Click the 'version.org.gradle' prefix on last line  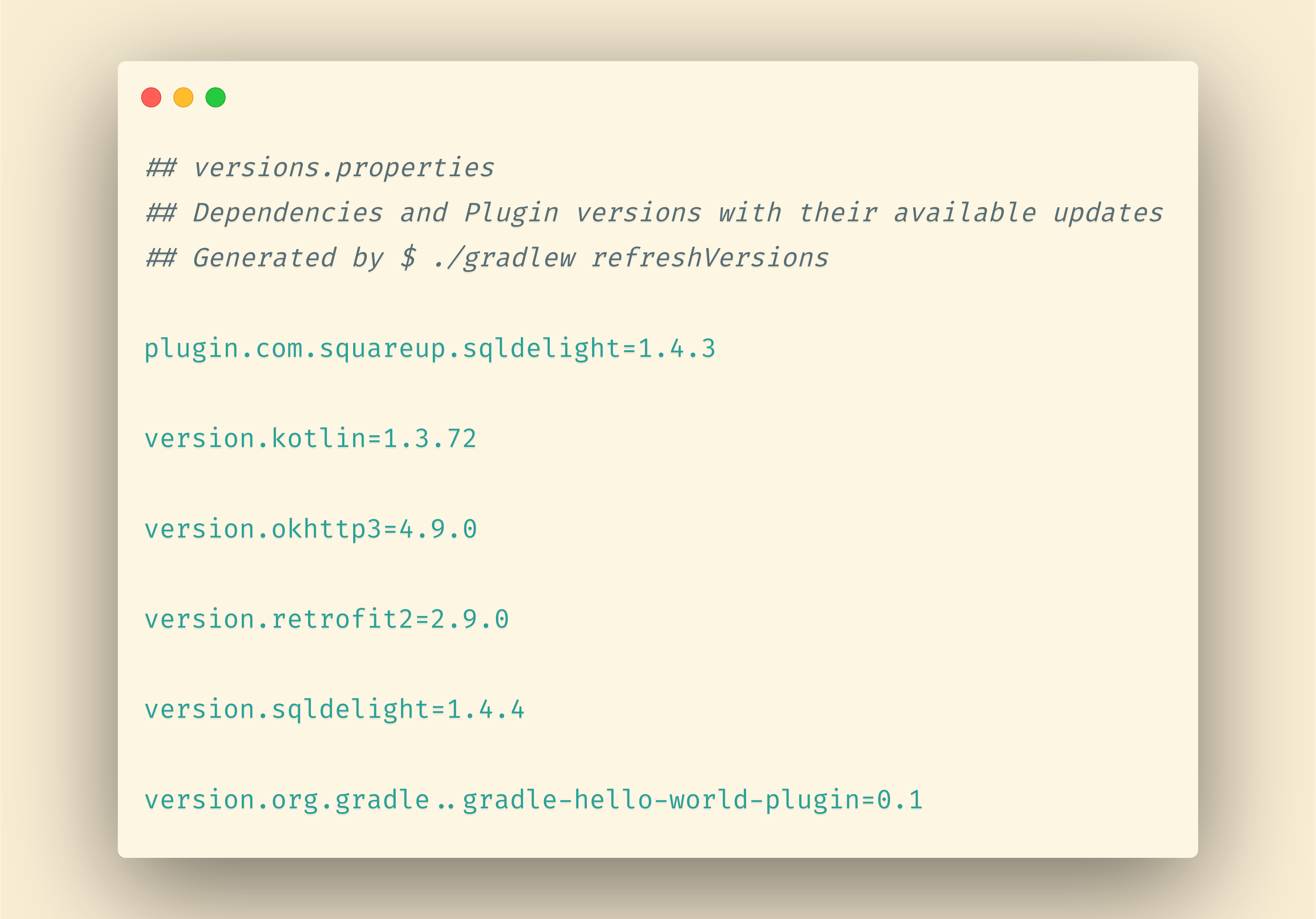287,800
